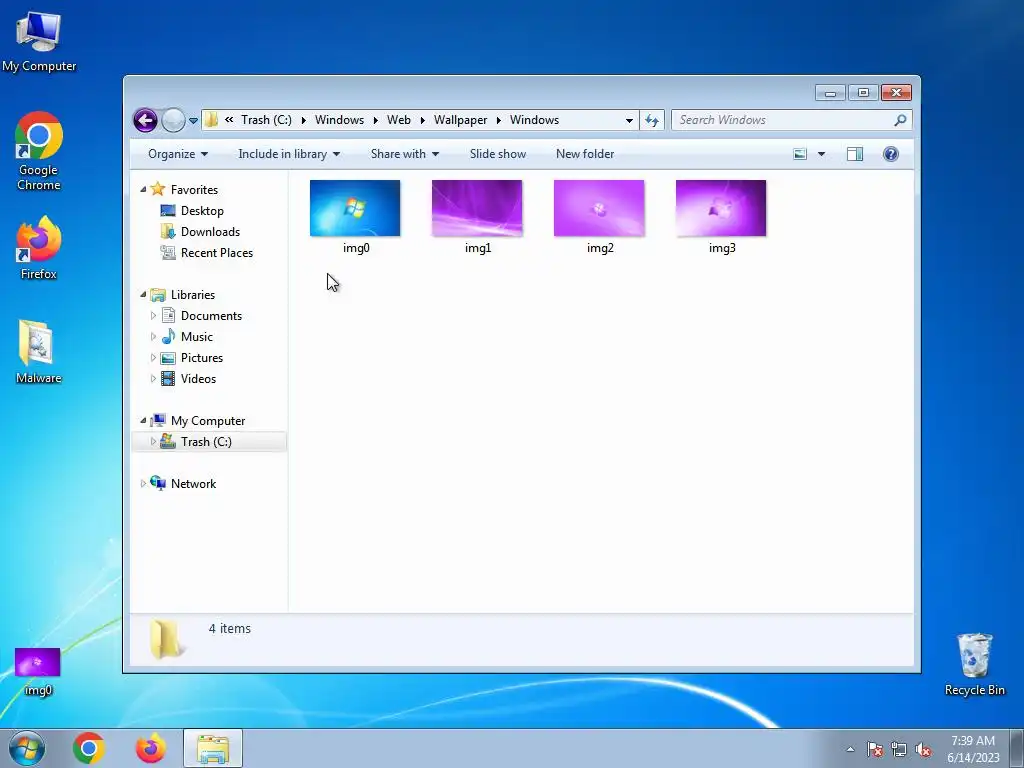Select the img0 wallpaper thumbnail in folder

pyautogui.click(x=355, y=208)
